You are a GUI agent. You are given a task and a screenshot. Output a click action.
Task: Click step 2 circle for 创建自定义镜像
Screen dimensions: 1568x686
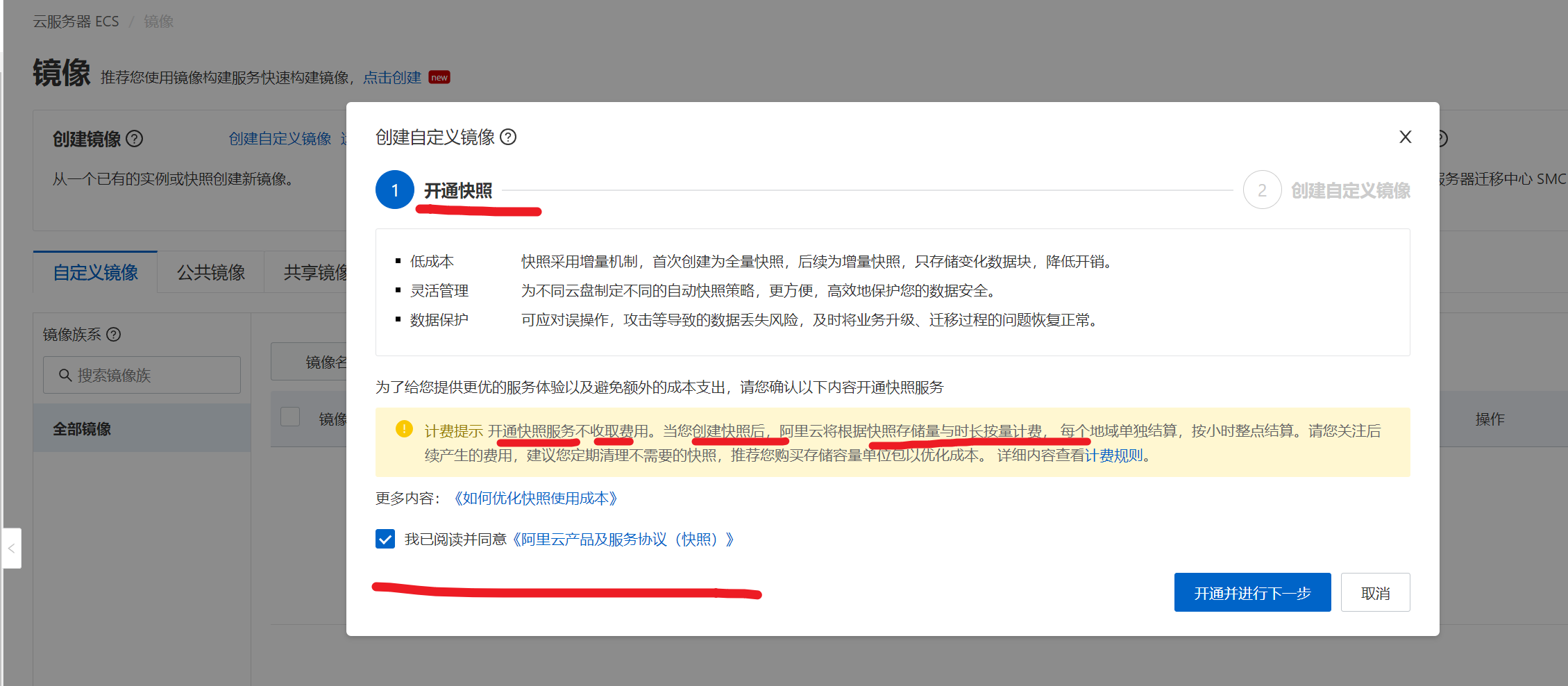coord(1261,190)
